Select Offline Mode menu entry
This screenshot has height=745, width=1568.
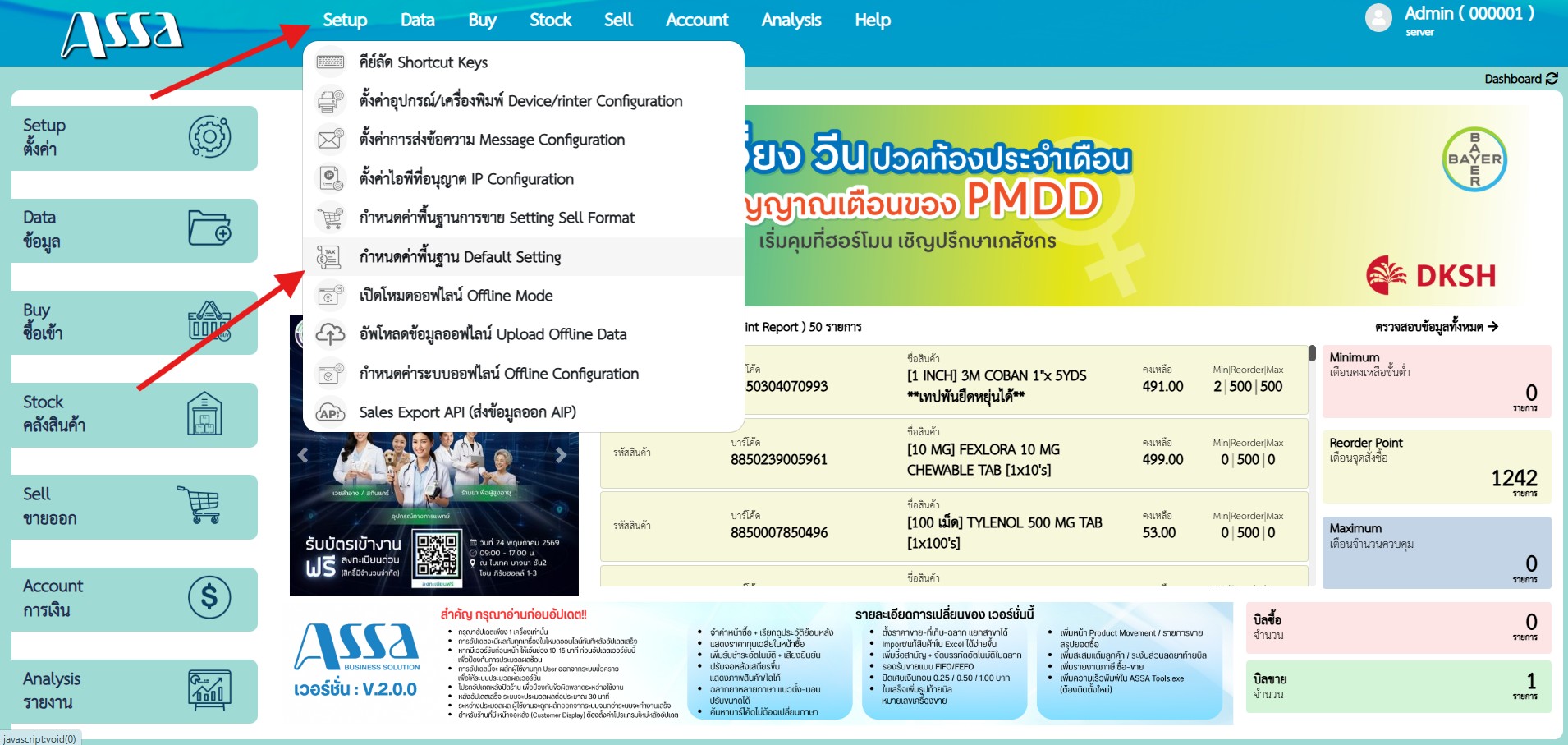pyautogui.click(x=524, y=296)
